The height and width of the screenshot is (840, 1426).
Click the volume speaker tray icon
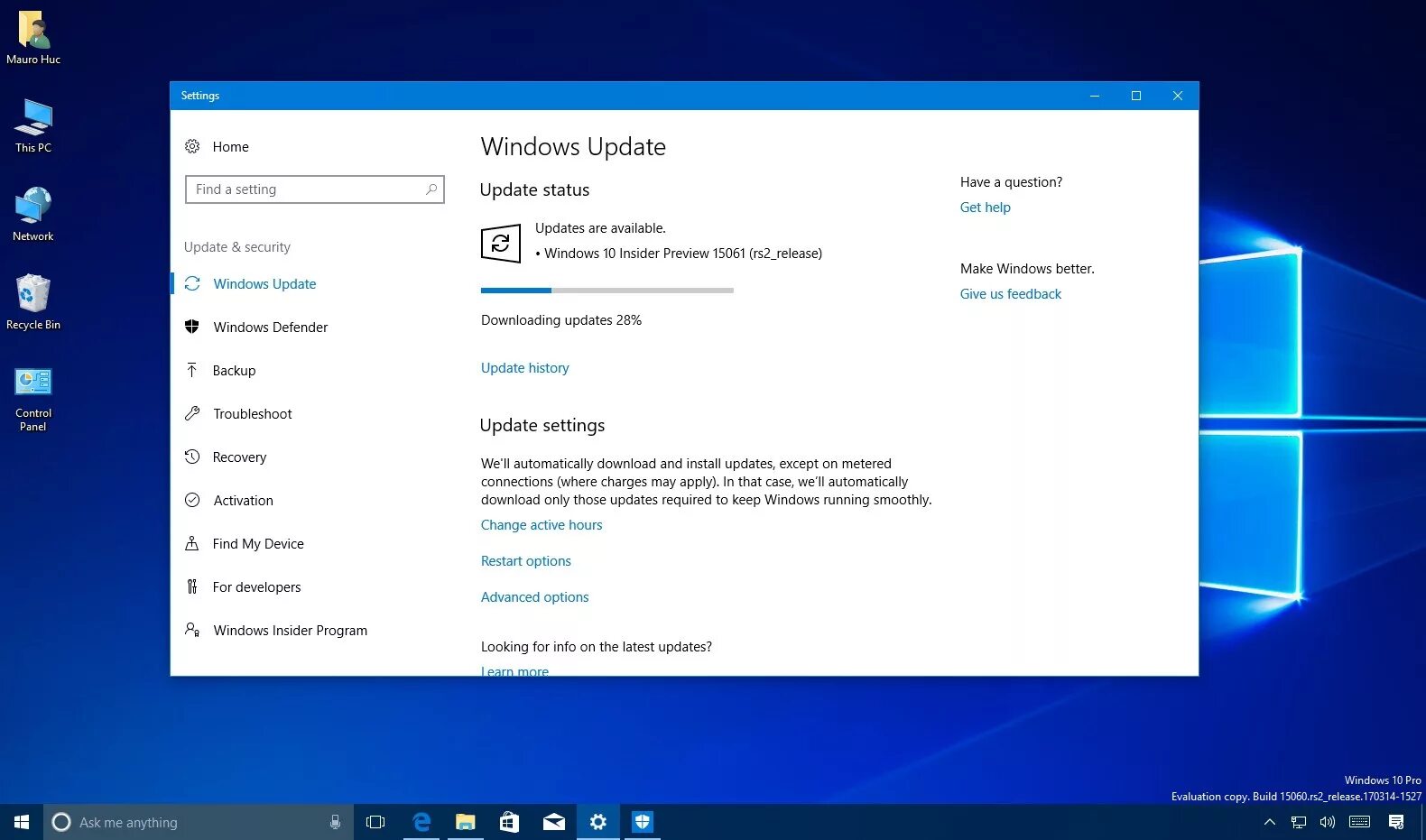point(1327,822)
